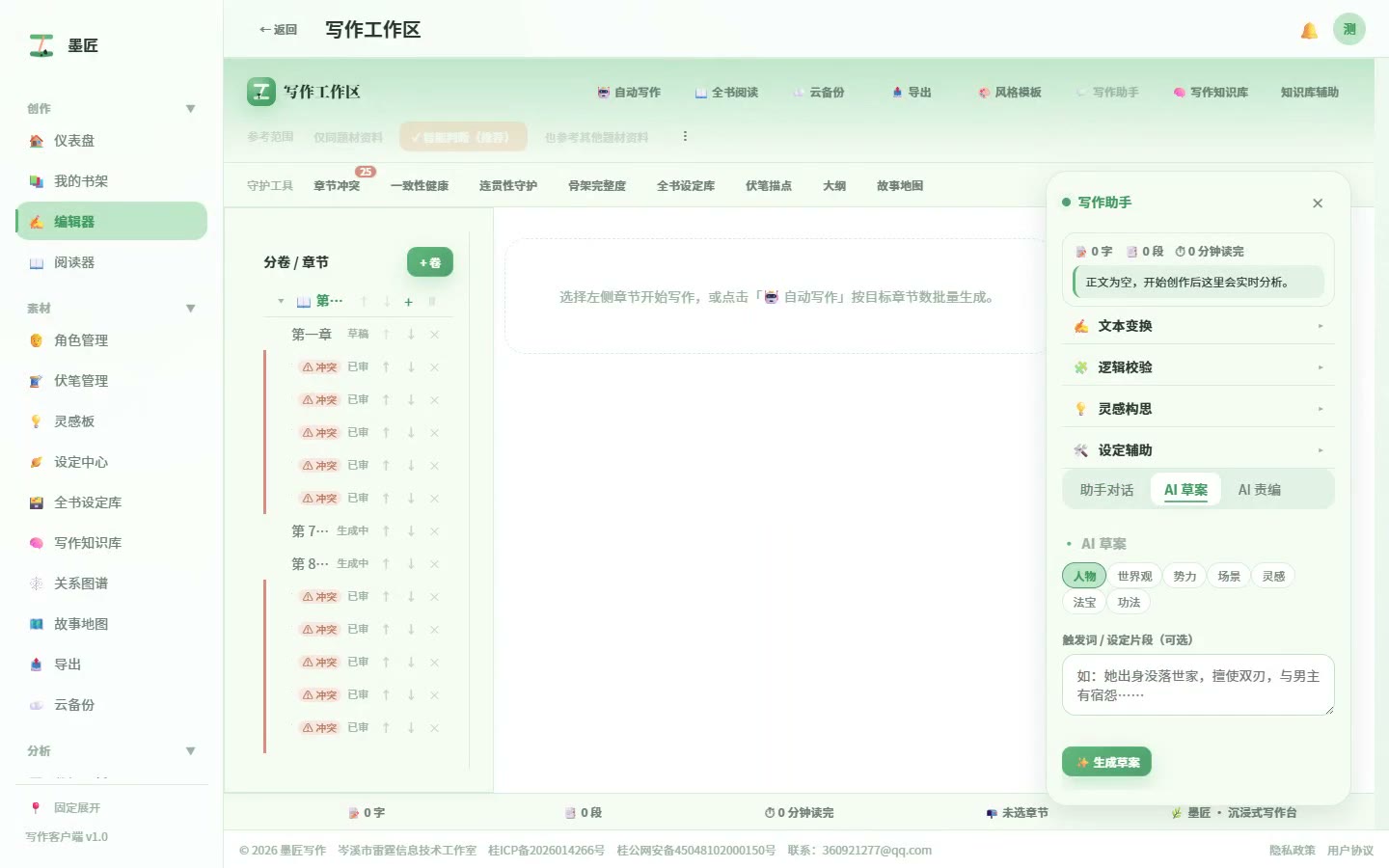The image size is (1389, 868).
Task: Open the user avatar 测
Action: [x=1349, y=29]
